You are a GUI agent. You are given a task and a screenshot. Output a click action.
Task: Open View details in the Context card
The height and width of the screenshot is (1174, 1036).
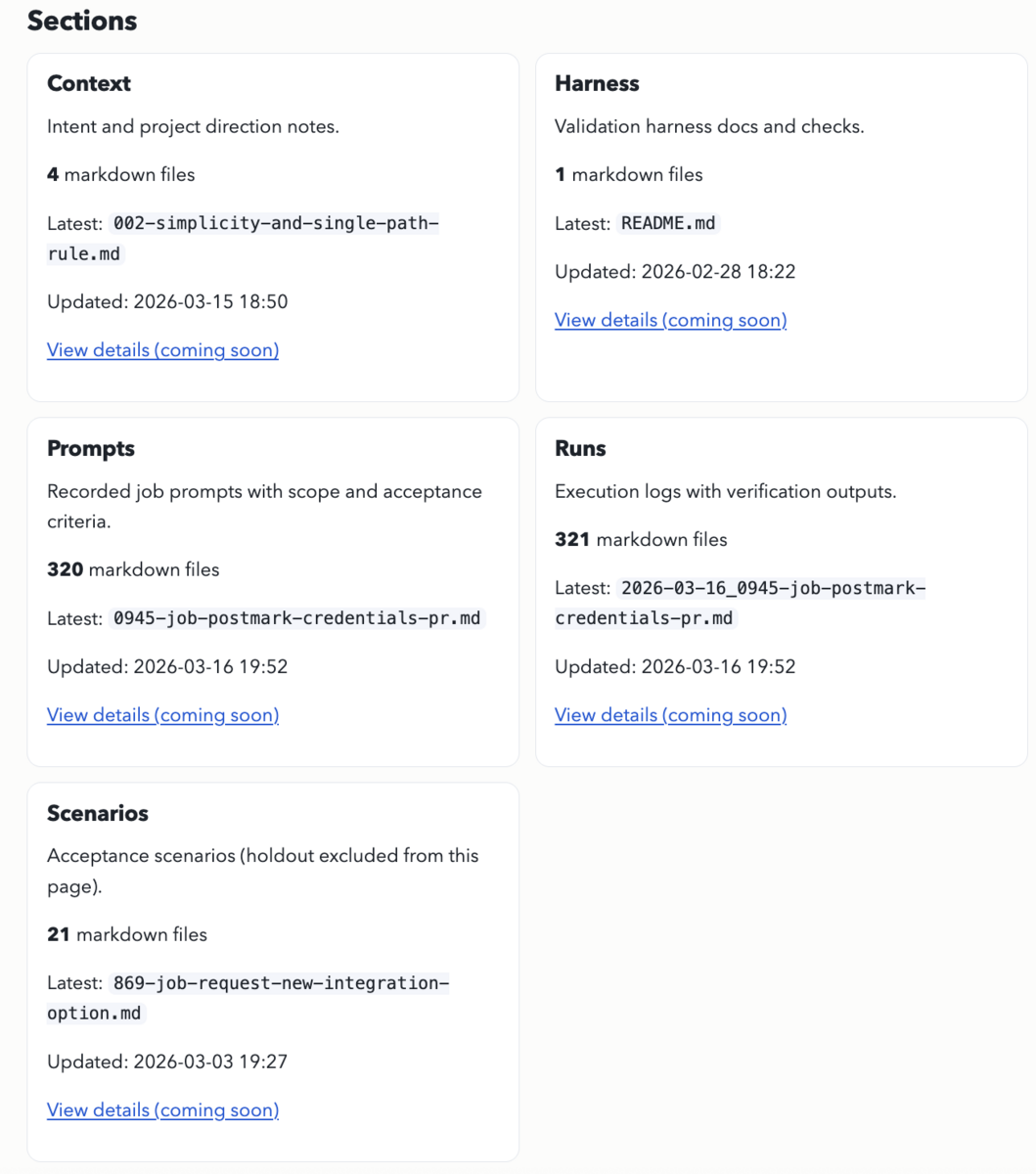pyautogui.click(x=162, y=349)
